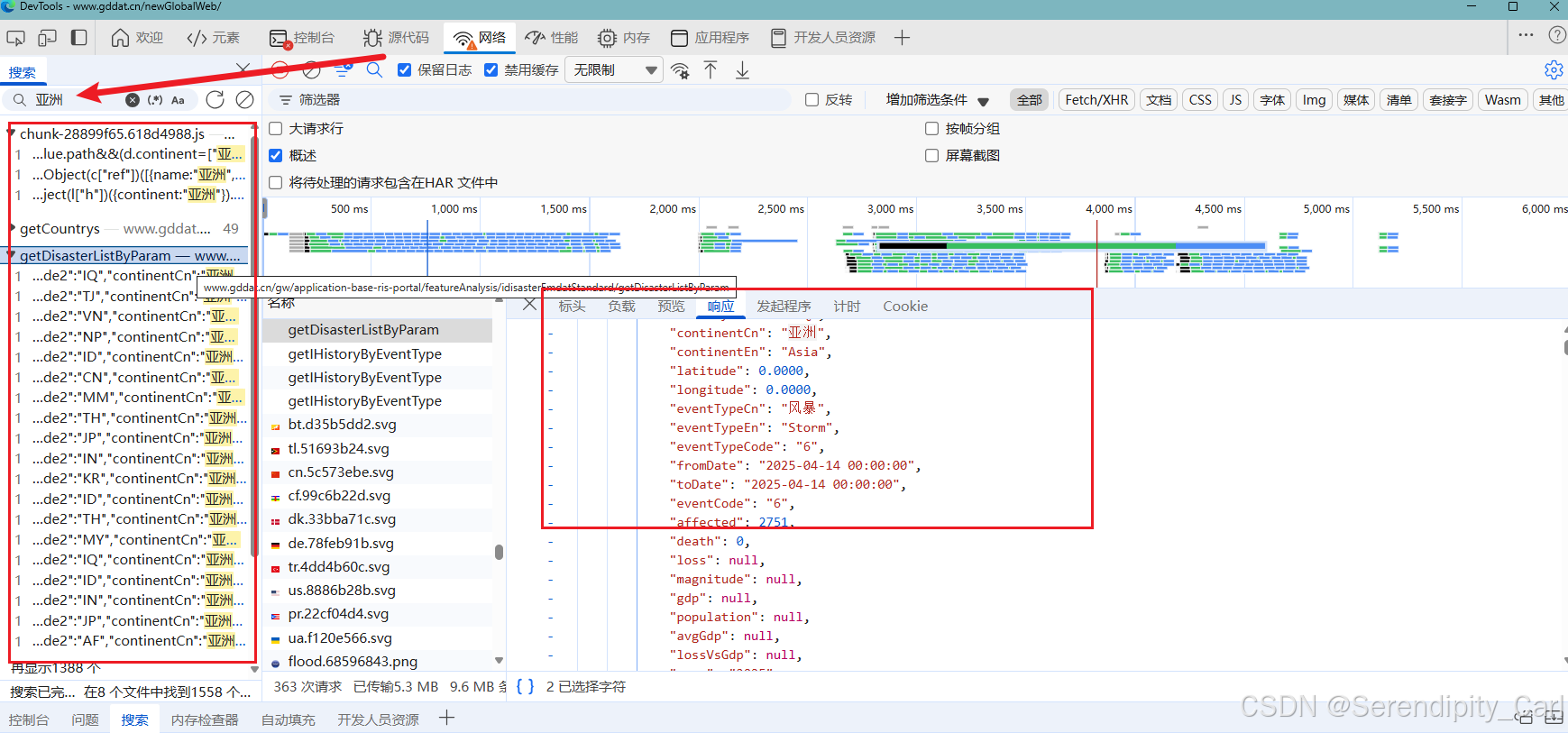This screenshot has height=733, width=1568.
Task: Open 计时 details tab
Action: coord(847,307)
